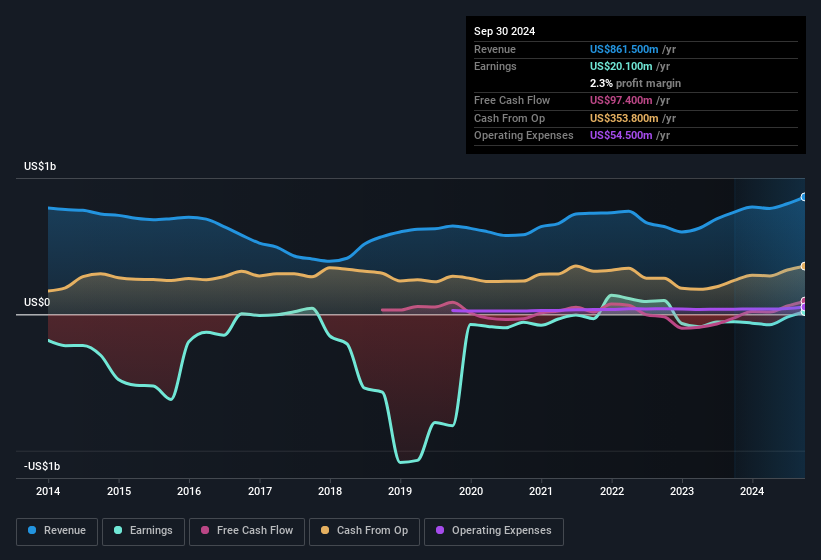Image resolution: width=821 pixels, height=560 pixels.
Task: Click the 2020 x-axis label
Action: tap(471, 491)
